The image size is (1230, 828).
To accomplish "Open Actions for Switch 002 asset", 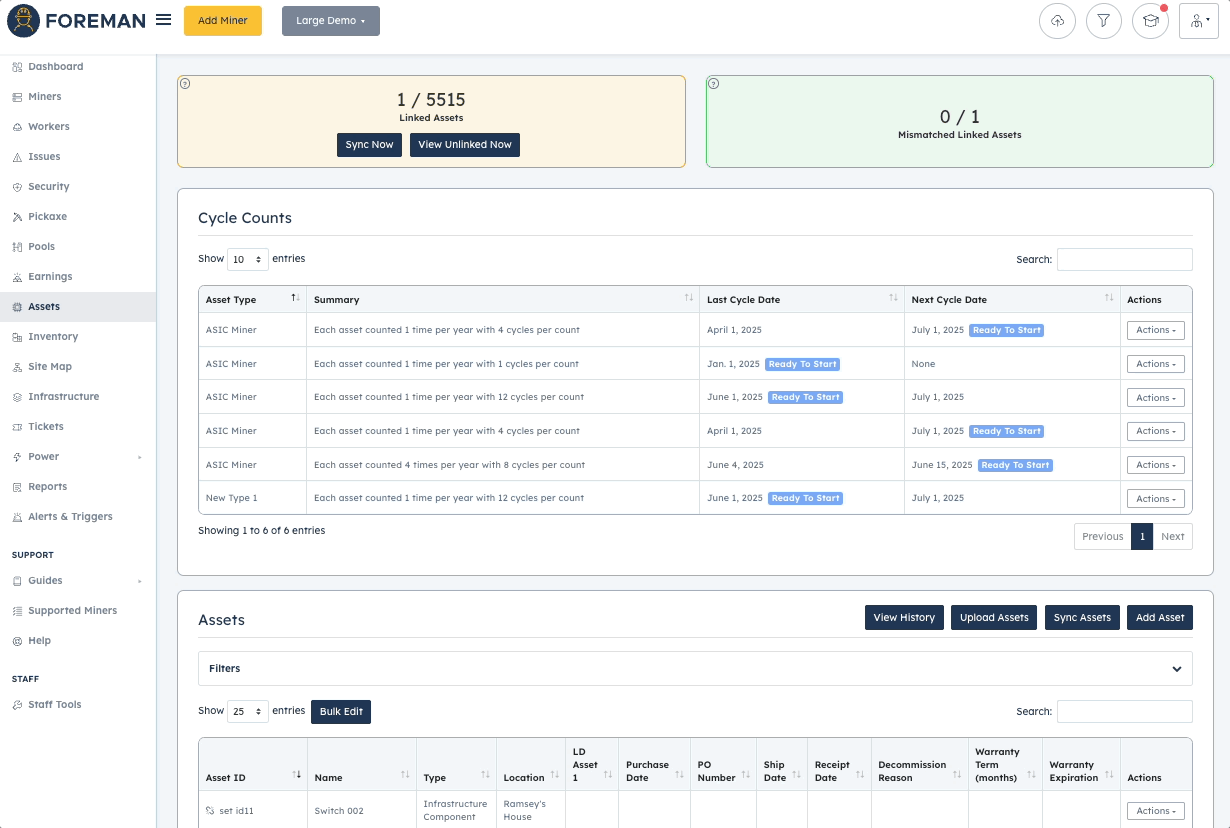I will pyautogui.click(x=1156, y=811).
